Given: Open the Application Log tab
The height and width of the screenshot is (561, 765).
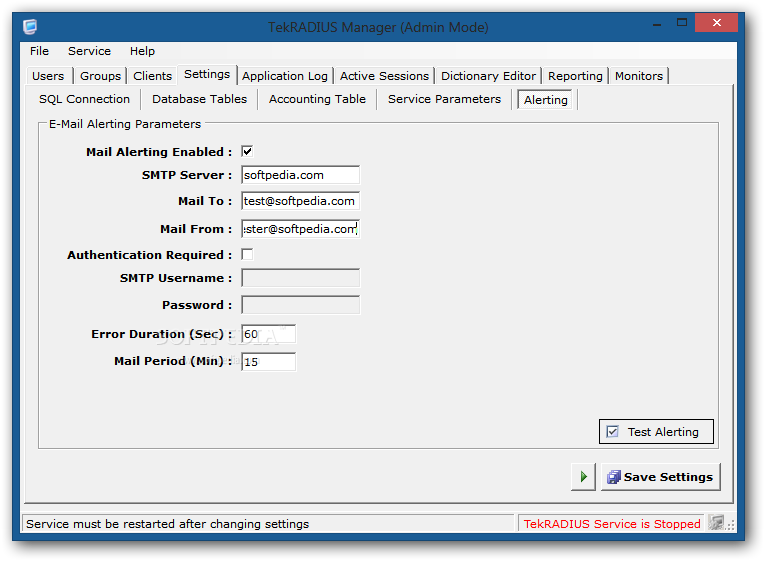Looking at the screenshot, I should tap(285, 76).
